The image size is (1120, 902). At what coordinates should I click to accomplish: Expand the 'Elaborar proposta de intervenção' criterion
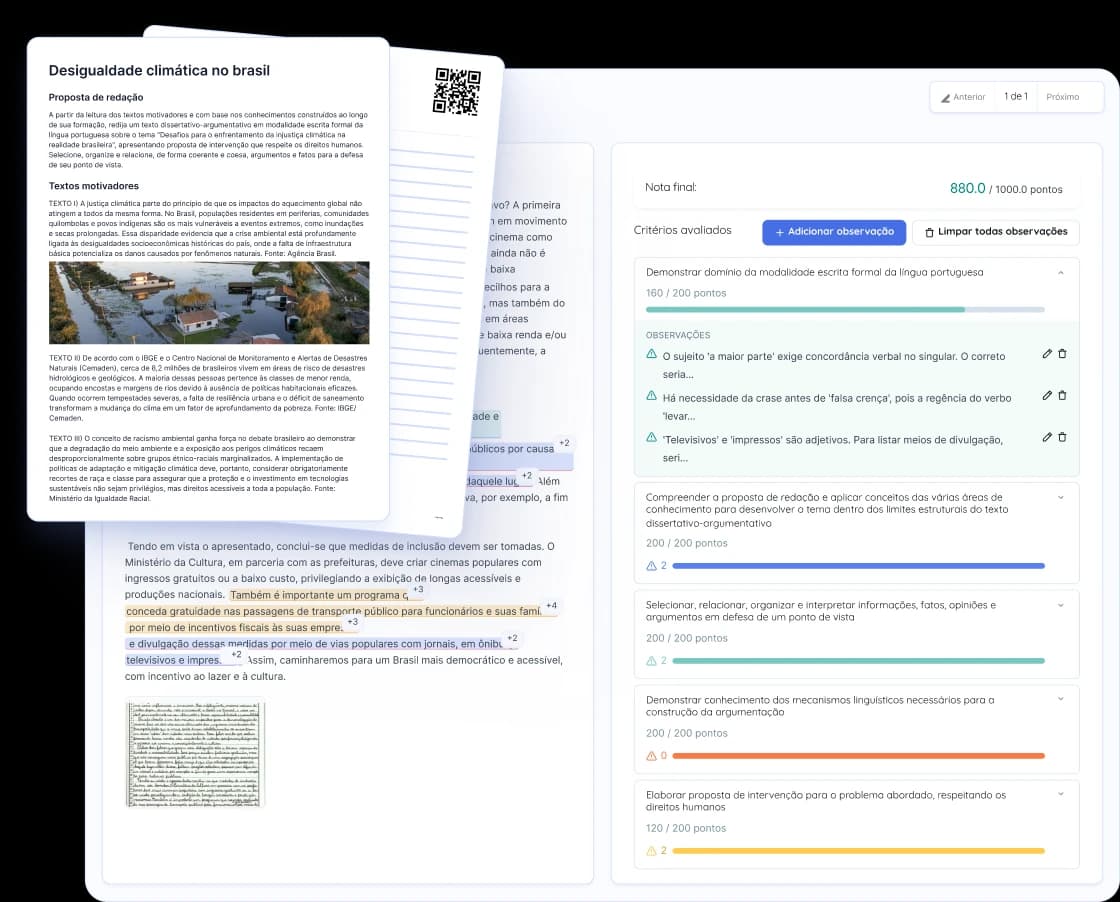pyautogui.click(x=1061, y=794)
